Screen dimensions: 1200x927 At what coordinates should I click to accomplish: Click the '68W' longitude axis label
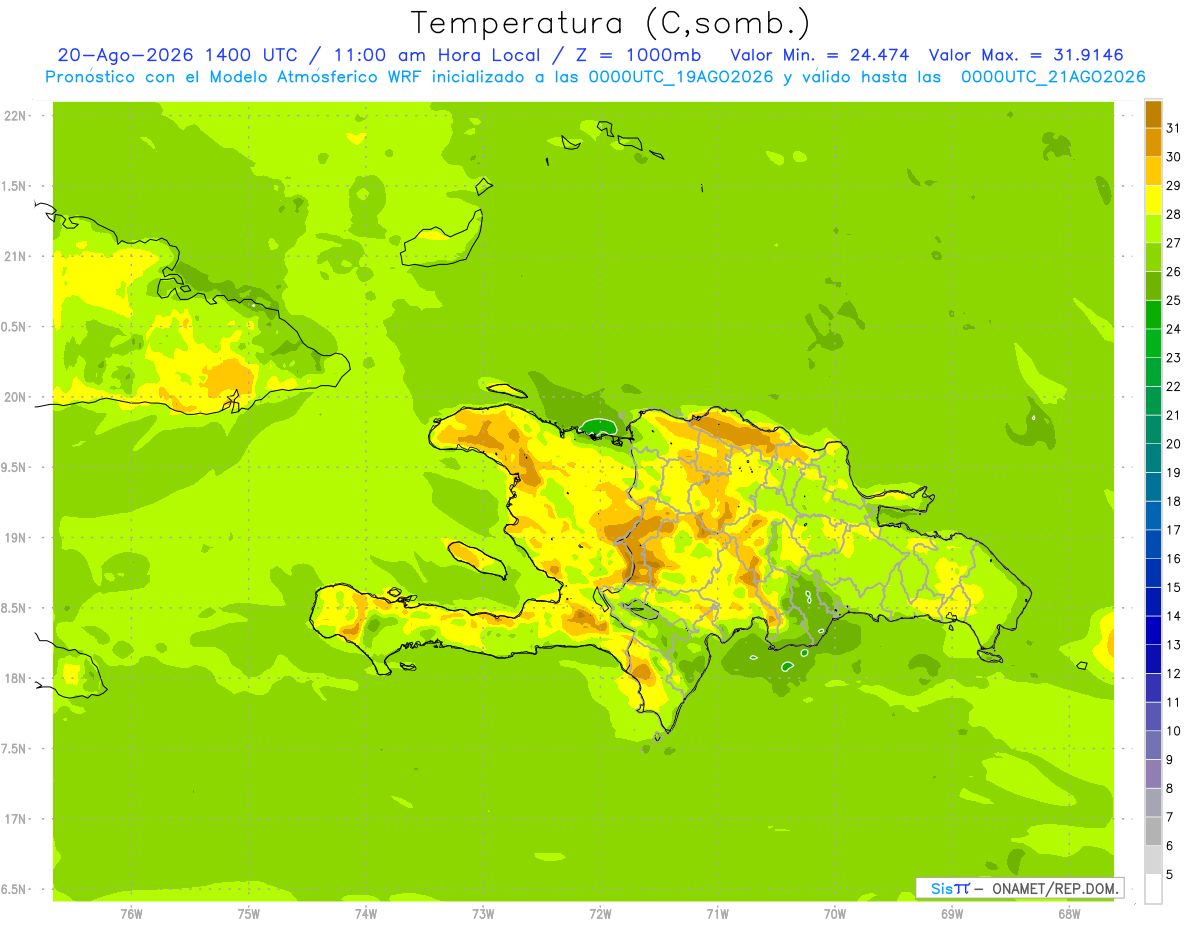pos(1068,914)
